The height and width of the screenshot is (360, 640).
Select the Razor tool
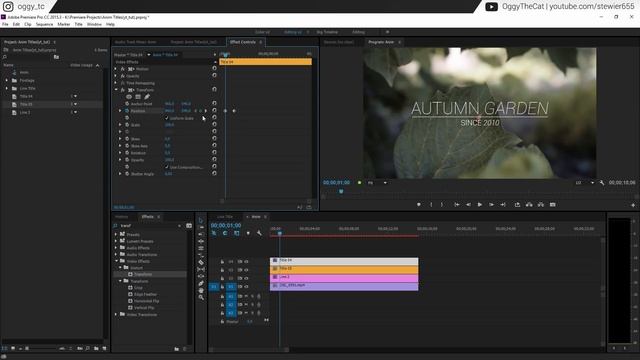click(x=201, y=262)
